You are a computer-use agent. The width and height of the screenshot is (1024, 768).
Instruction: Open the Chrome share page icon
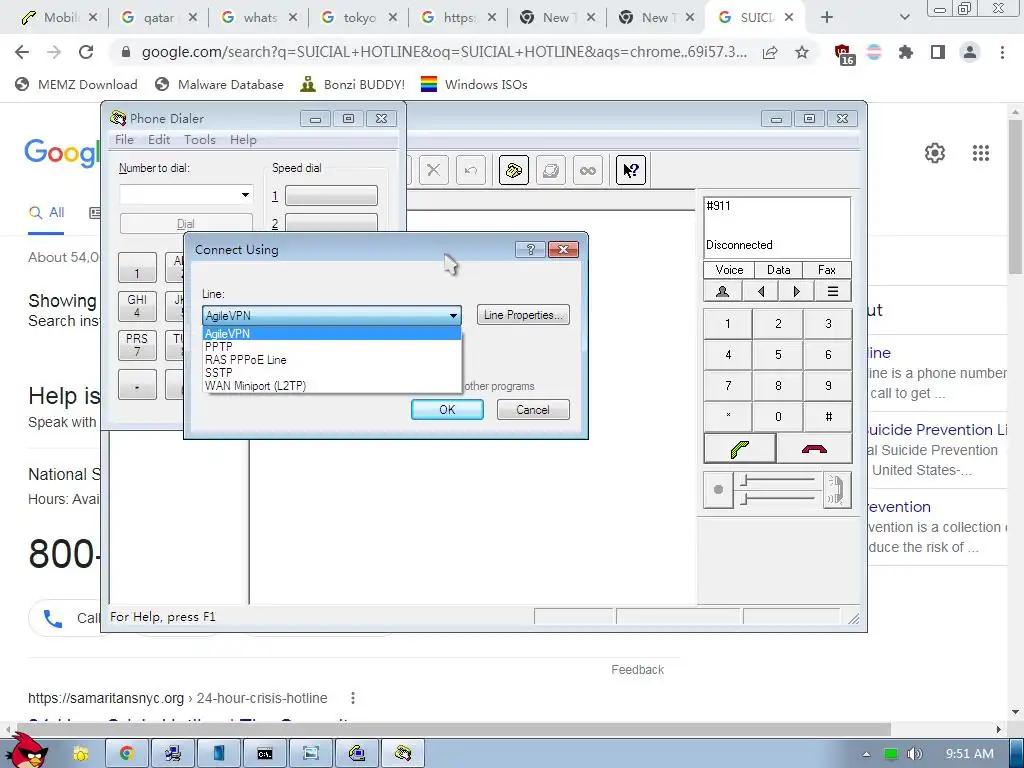pyautogui.click(x=770, y=52)
